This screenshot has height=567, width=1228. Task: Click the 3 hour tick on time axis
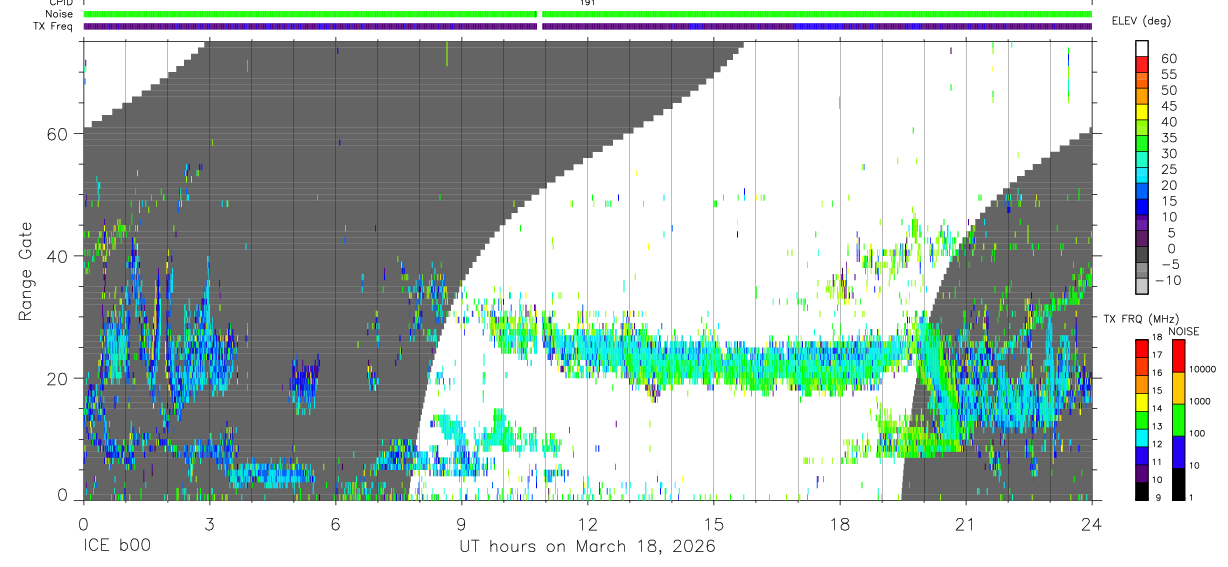pos(209,523)
